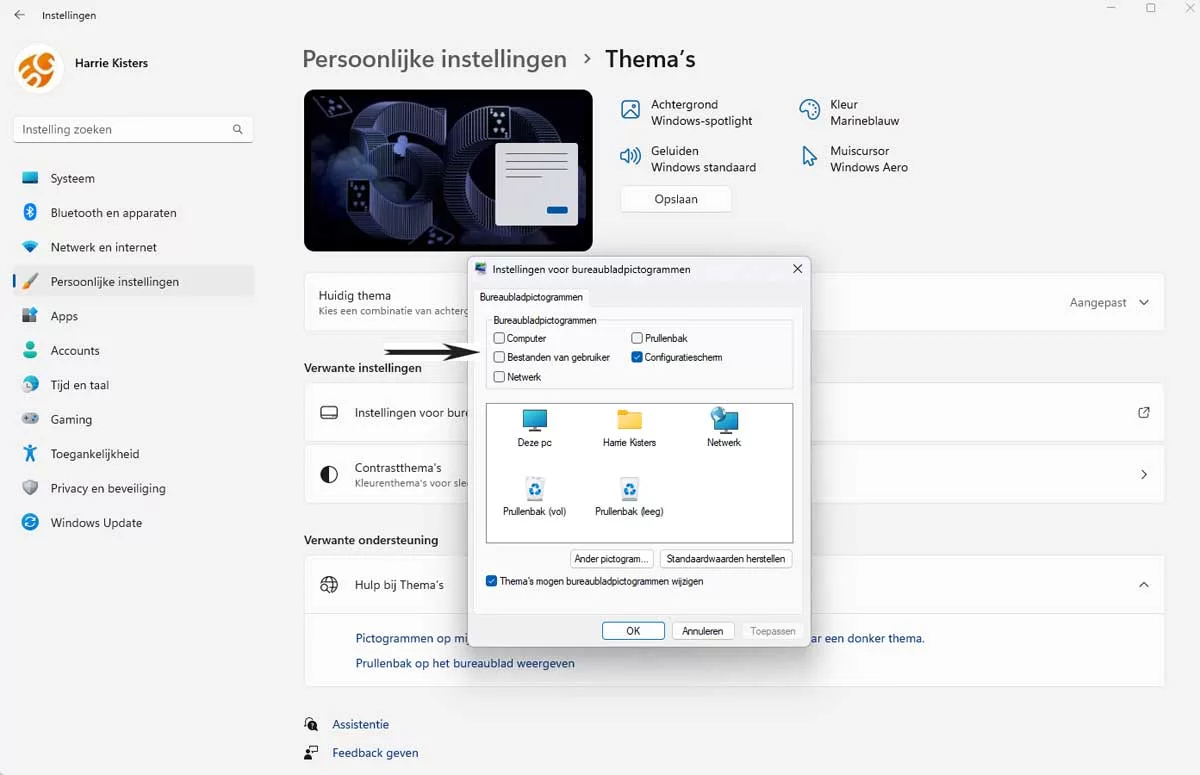Select the Deze pc desktop icon

point(535,427)
